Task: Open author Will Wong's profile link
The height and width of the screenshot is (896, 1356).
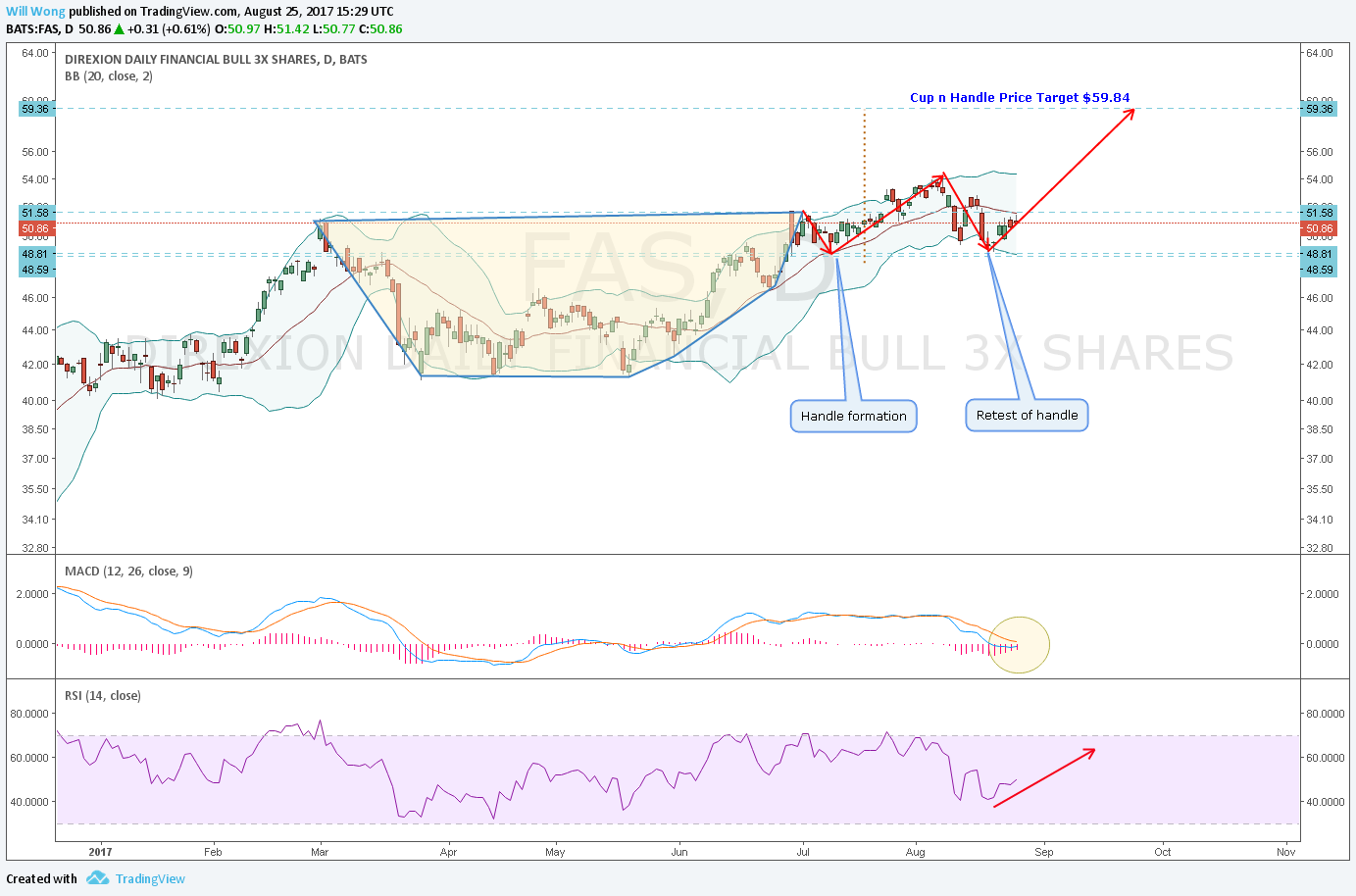Action: click(36, 12)
